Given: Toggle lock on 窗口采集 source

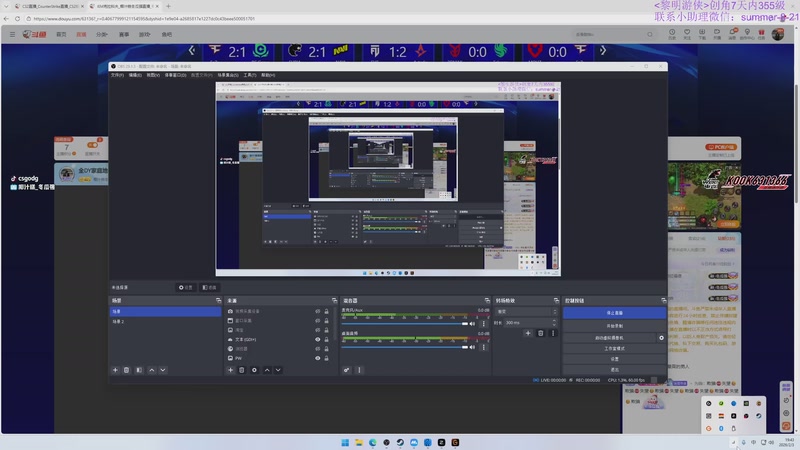Looking at the screenshot, I should coord(328,321).
